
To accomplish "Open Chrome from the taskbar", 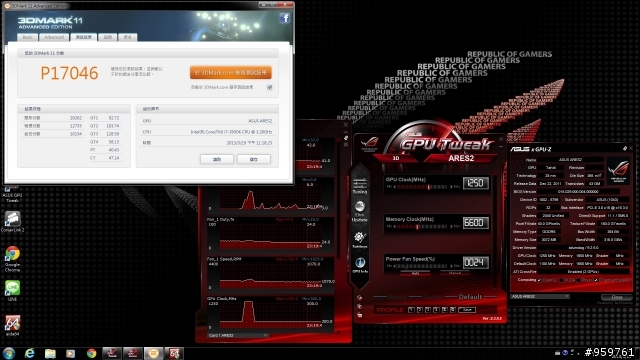I will 91,353.
